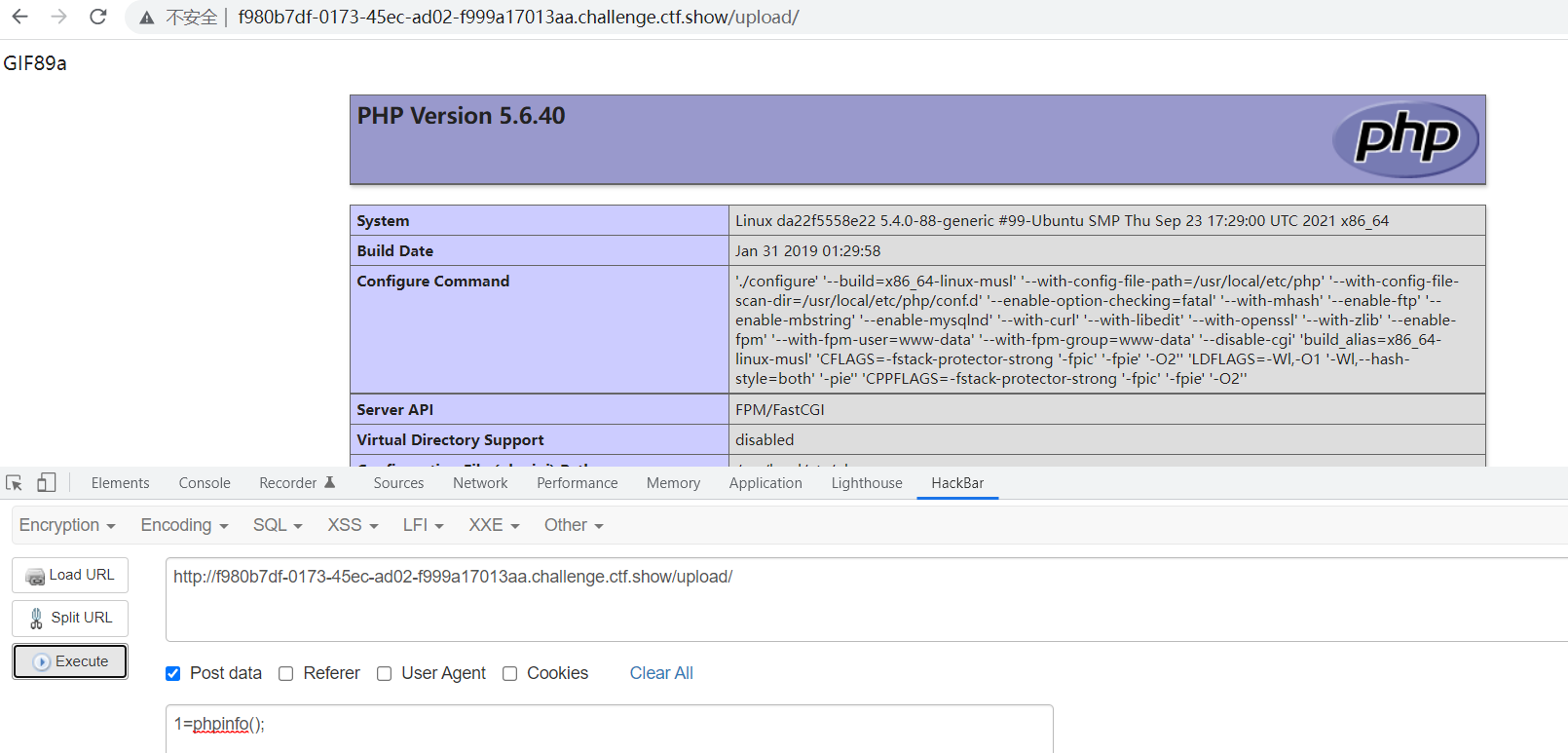
Task: Enable the Referer checkbox
Action: click(x=286, y=673)
